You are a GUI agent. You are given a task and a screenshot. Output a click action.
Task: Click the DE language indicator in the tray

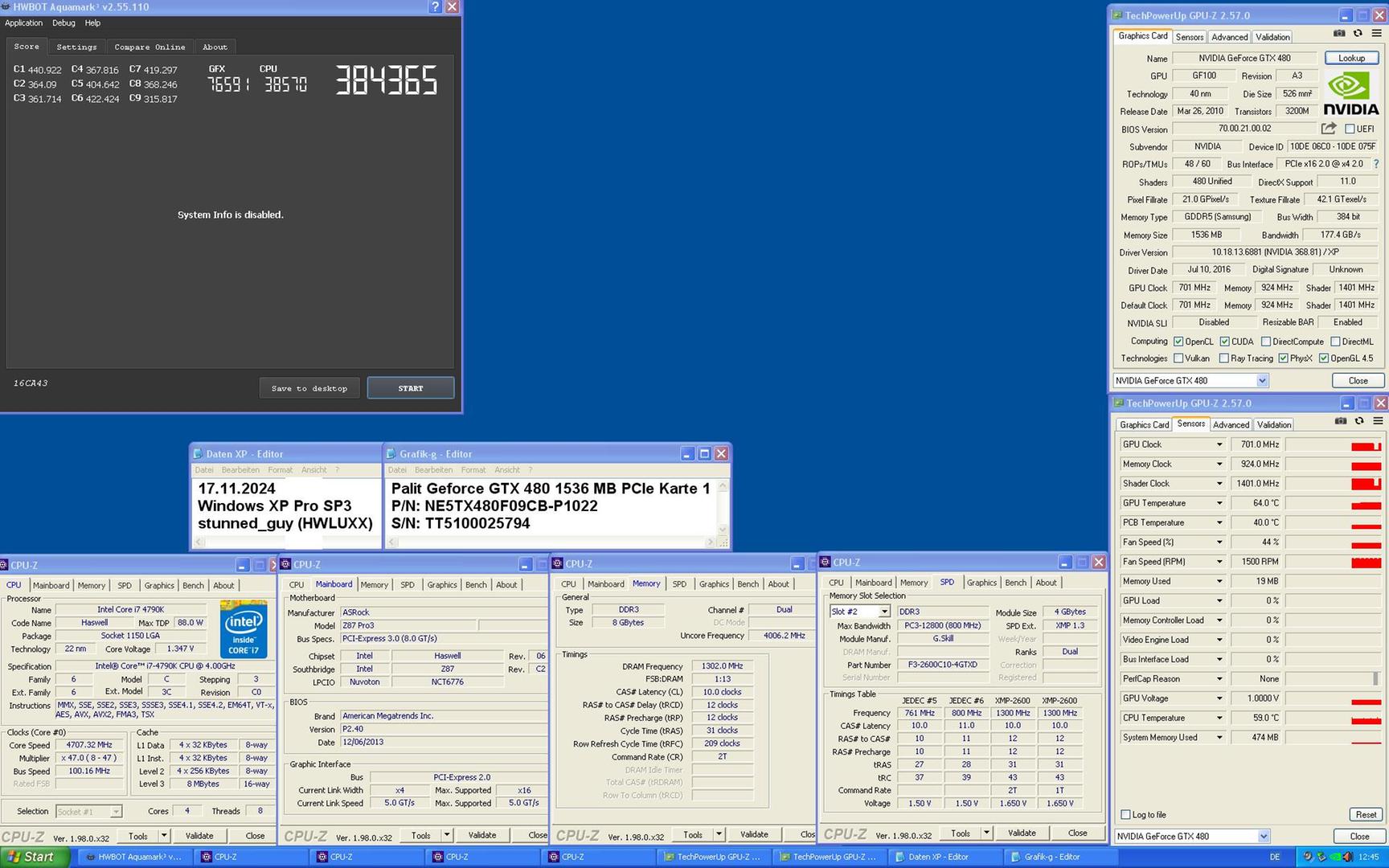(1274, 857)
